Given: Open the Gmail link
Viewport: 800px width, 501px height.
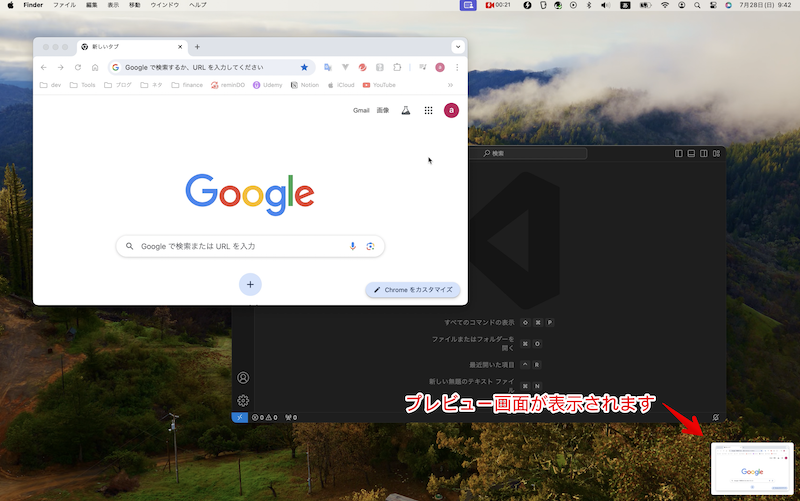Looking at the screenshot, I should click(361, 111).
